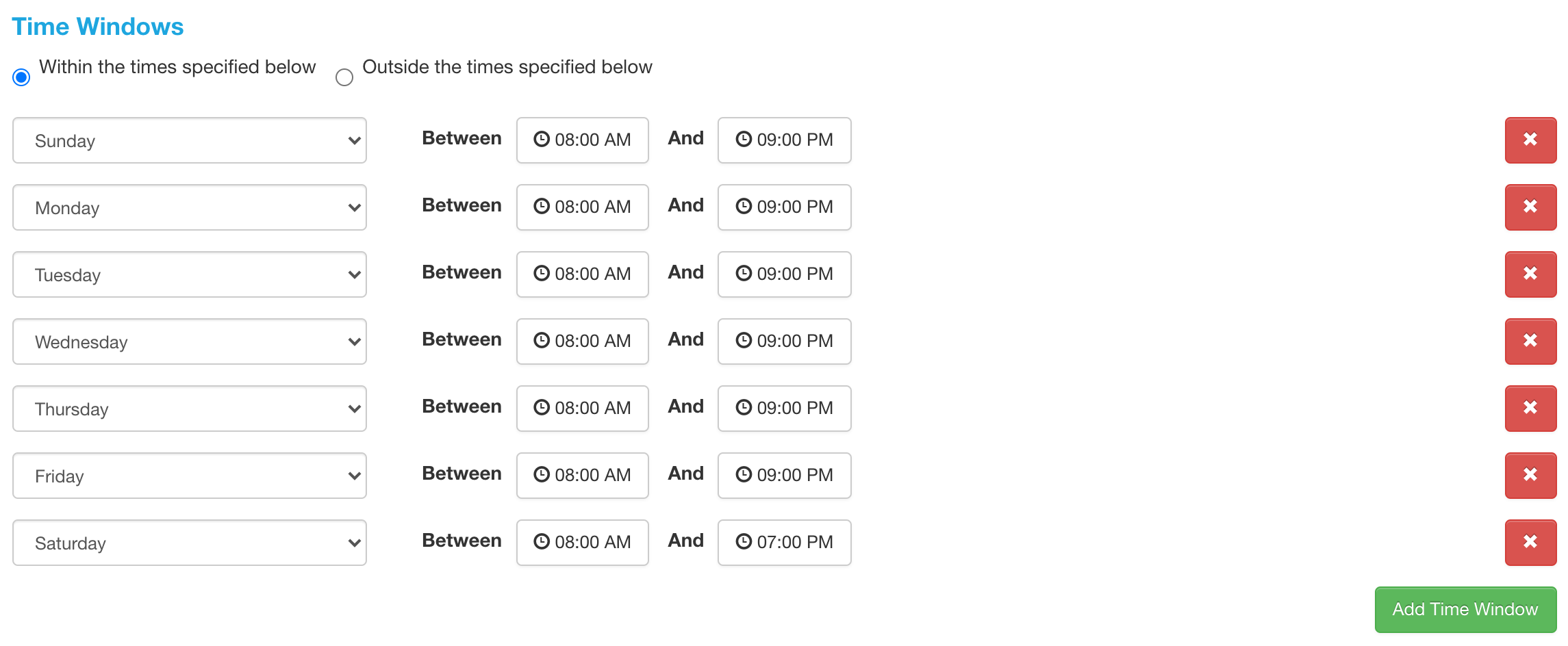Select Within the times specified below
The width and height of the screenshot is (1568, 646).
[21, 77]
